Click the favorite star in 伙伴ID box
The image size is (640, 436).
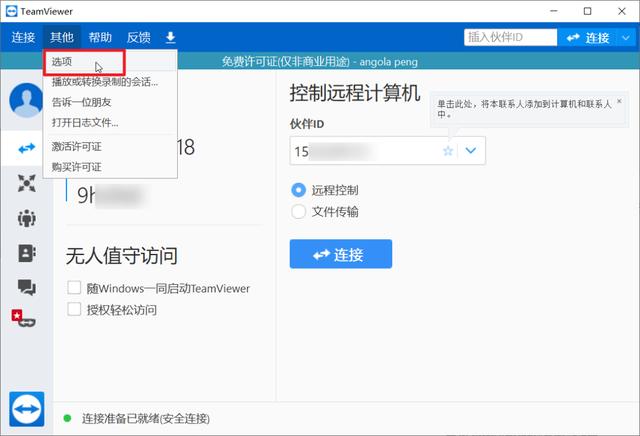[x=448, y=151]
